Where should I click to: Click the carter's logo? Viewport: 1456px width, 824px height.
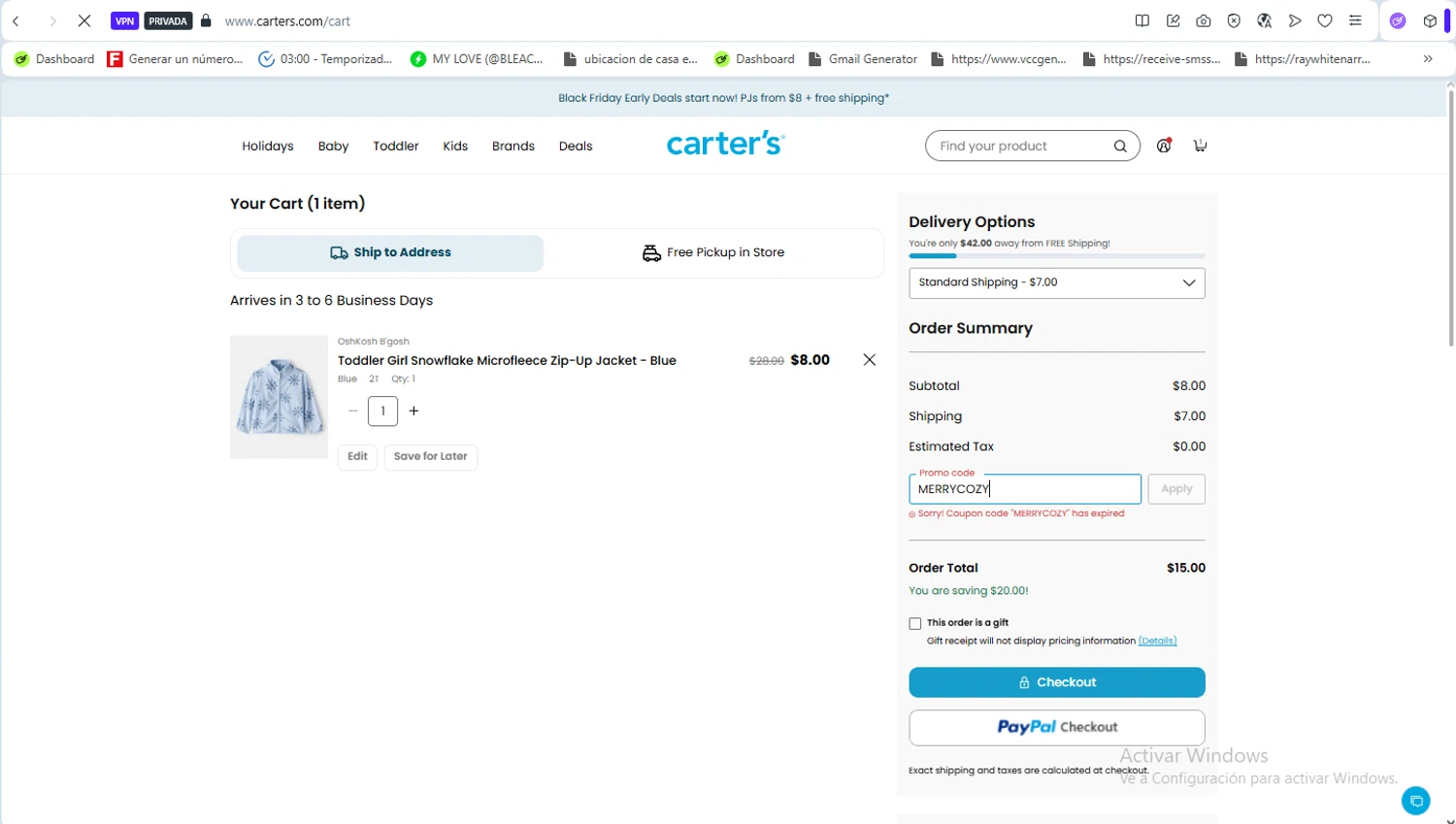click(725, 144)
